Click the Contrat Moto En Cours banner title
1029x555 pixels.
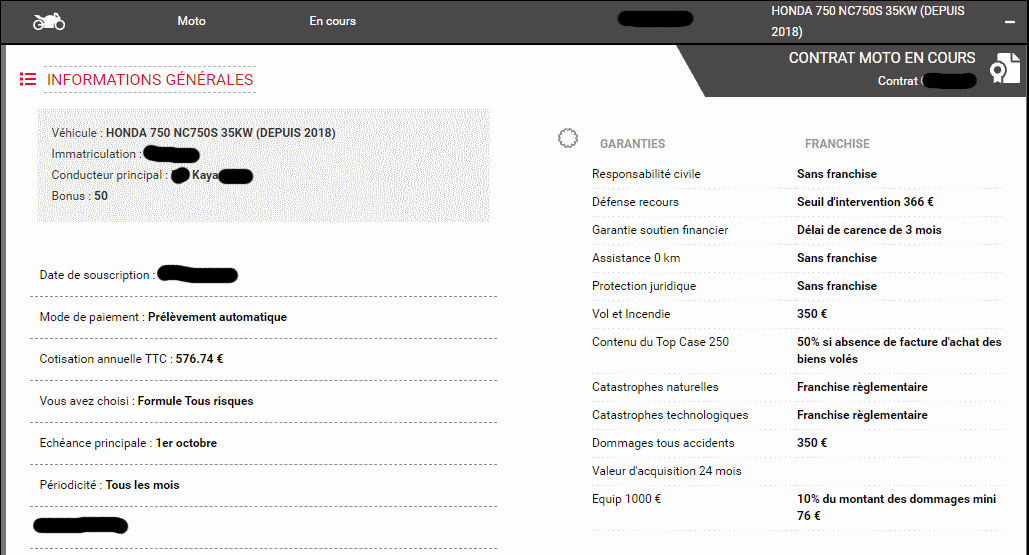tap(881, 58)
